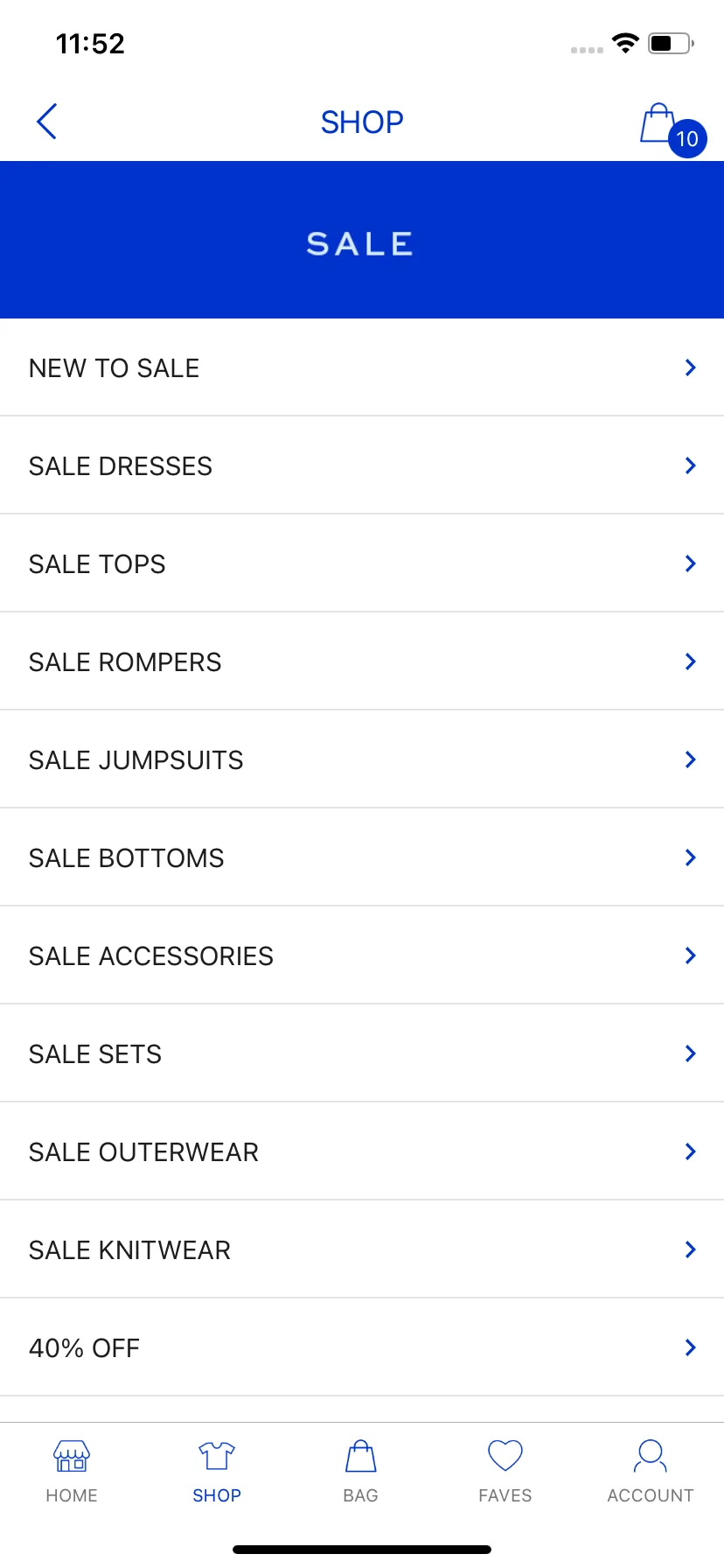Expand Sale Tops chevron arrow
The image size is (724, 1568).
[x=691, y=563]
